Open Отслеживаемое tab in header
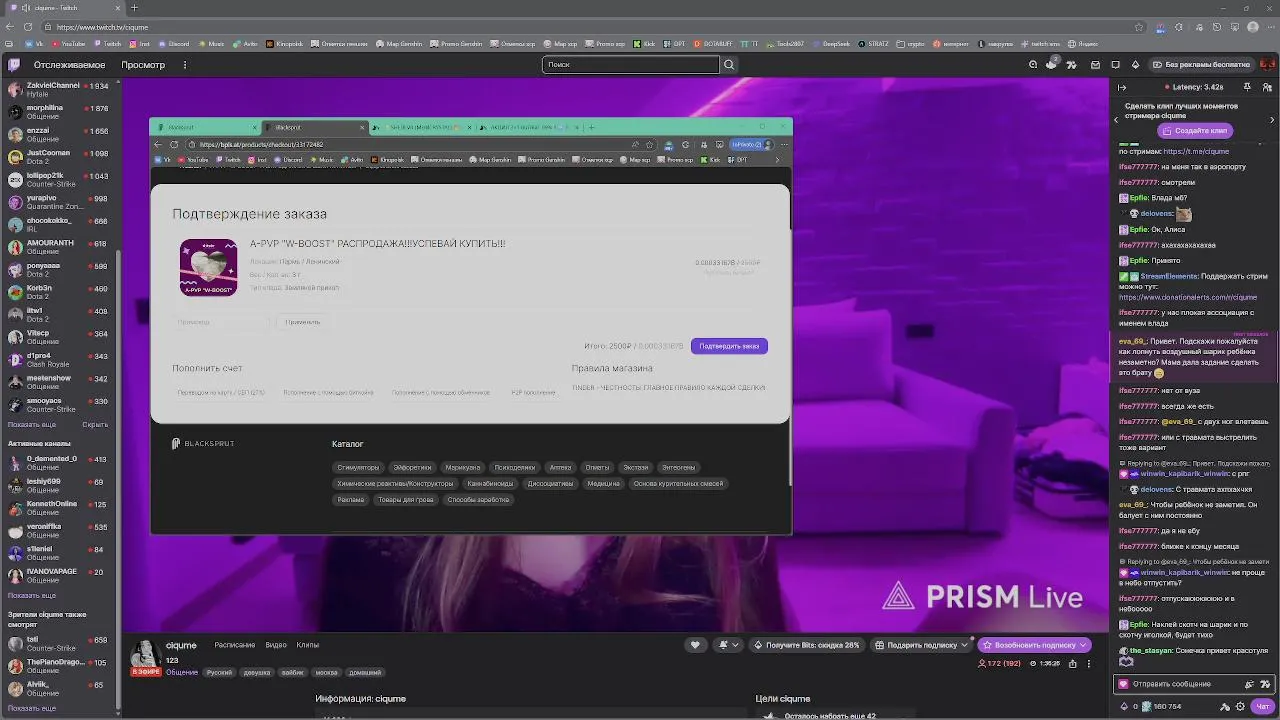Image resolution: width=1280 pixels, height=720 pixels. pos(70,65)
